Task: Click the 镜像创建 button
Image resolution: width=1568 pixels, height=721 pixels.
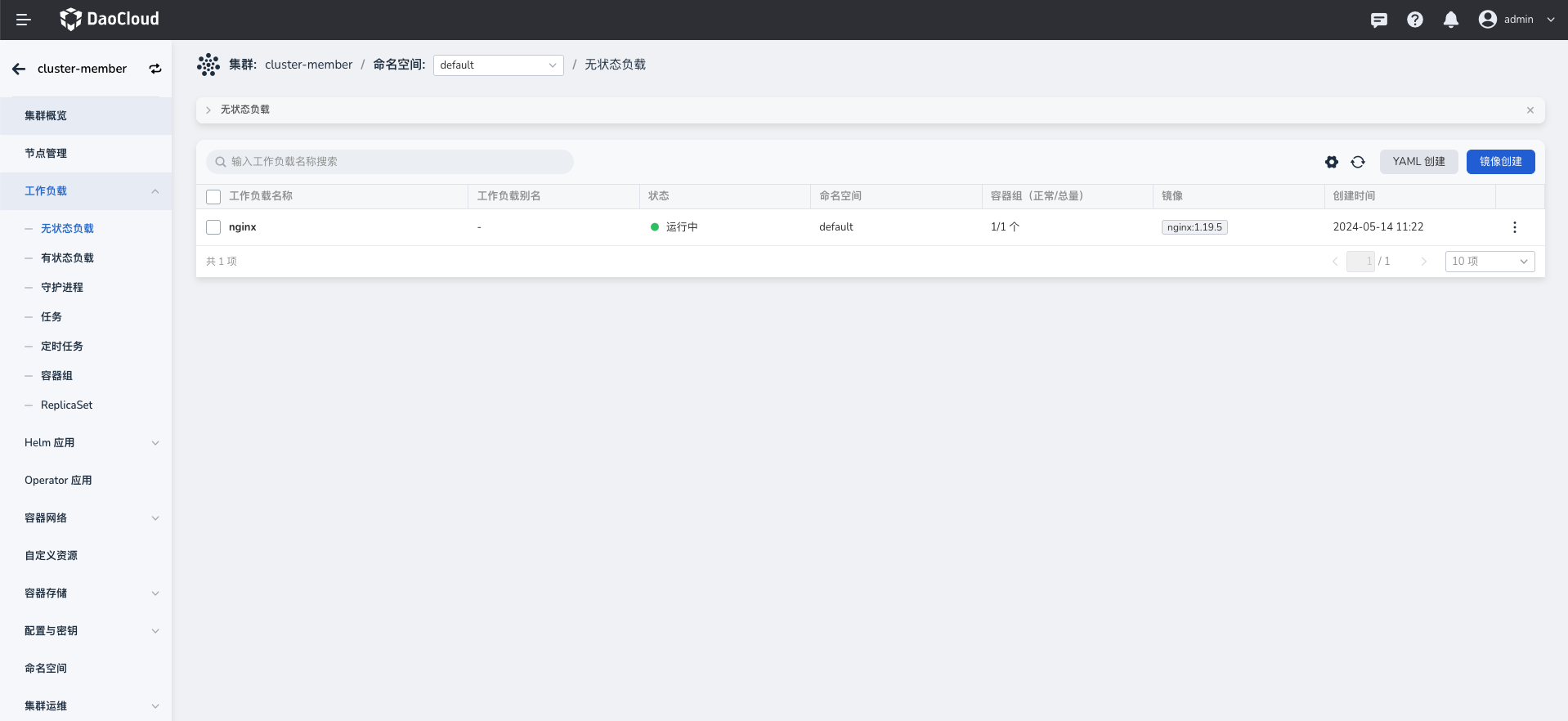Action: coord(1500,162)
